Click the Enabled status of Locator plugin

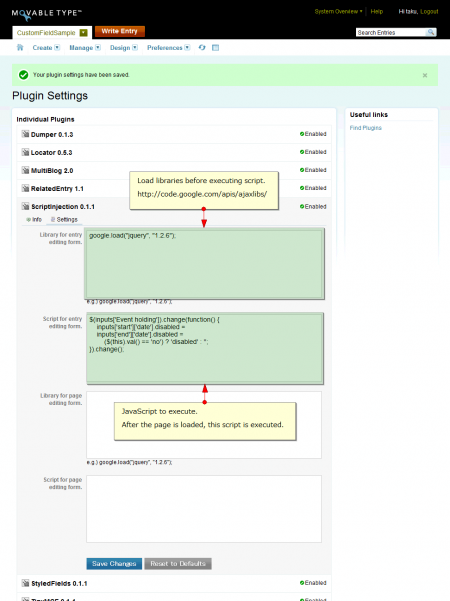[313, 152]
